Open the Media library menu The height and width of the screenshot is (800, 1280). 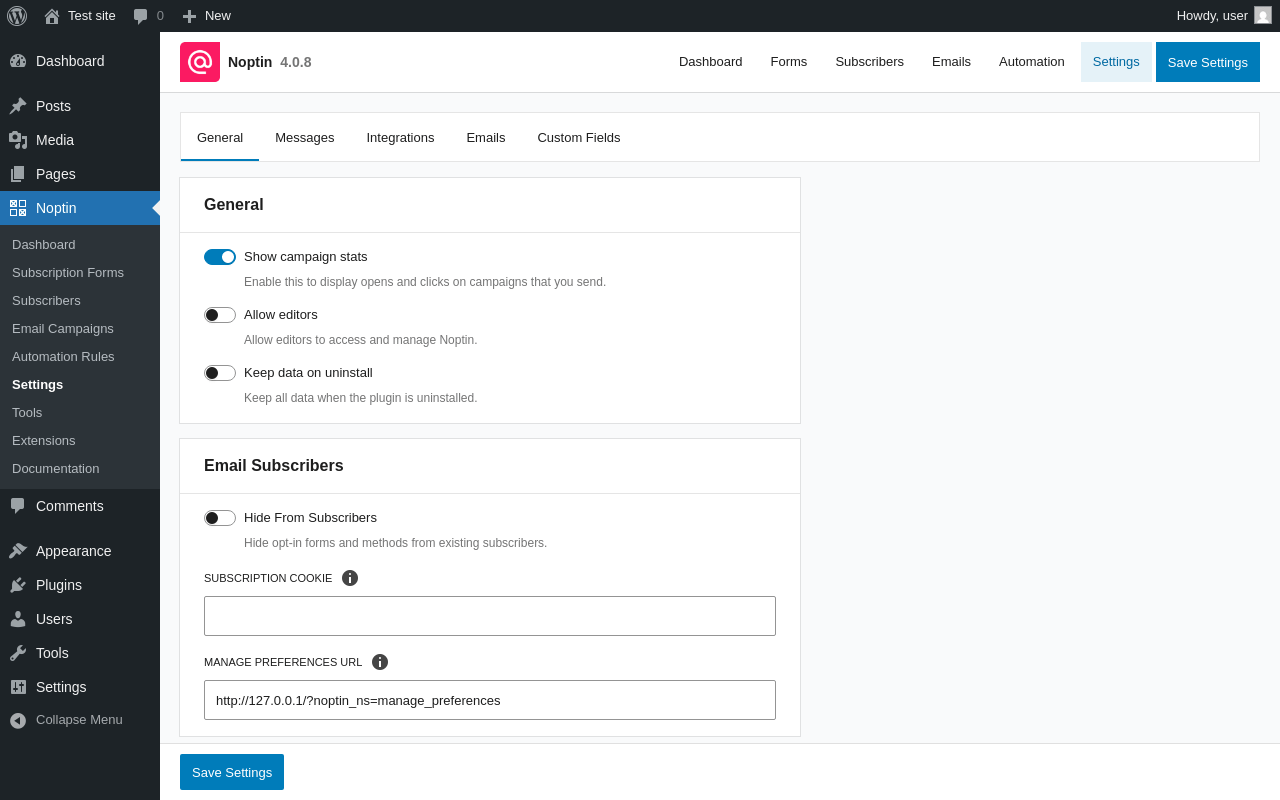(54, 140)
